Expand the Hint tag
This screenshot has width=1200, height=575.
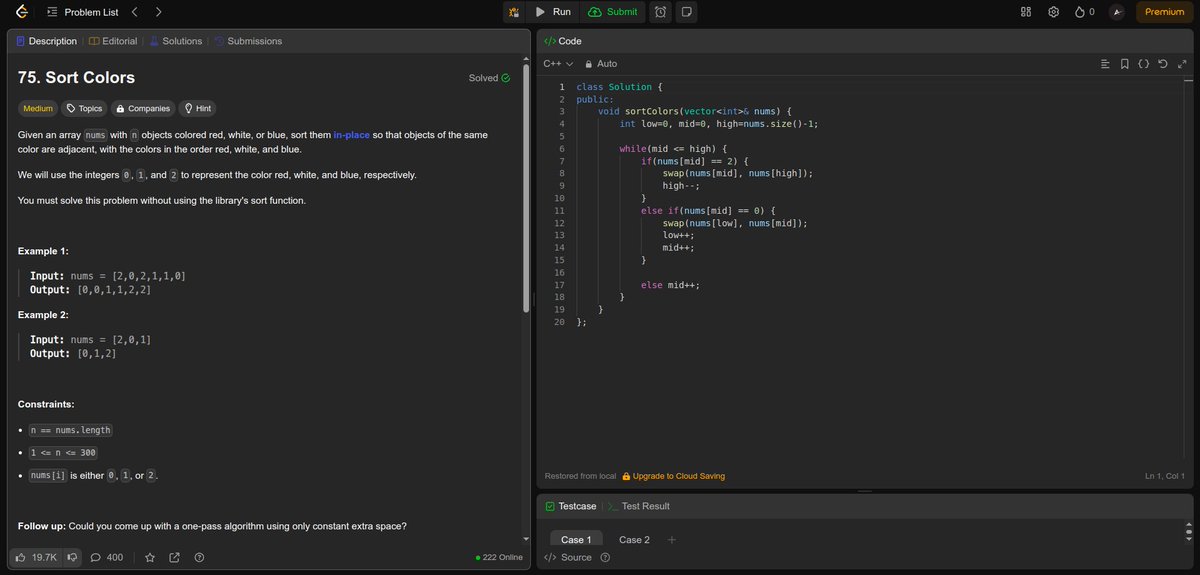coord(197,108)
